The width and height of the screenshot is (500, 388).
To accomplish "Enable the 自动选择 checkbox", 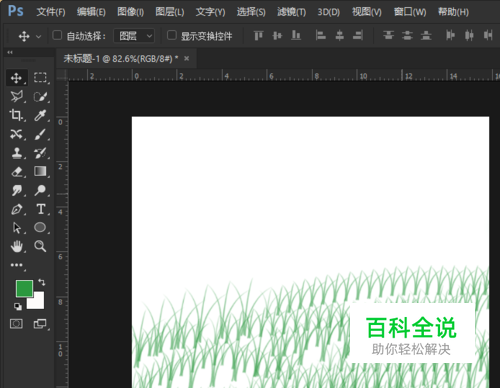I will pos(57,35).
